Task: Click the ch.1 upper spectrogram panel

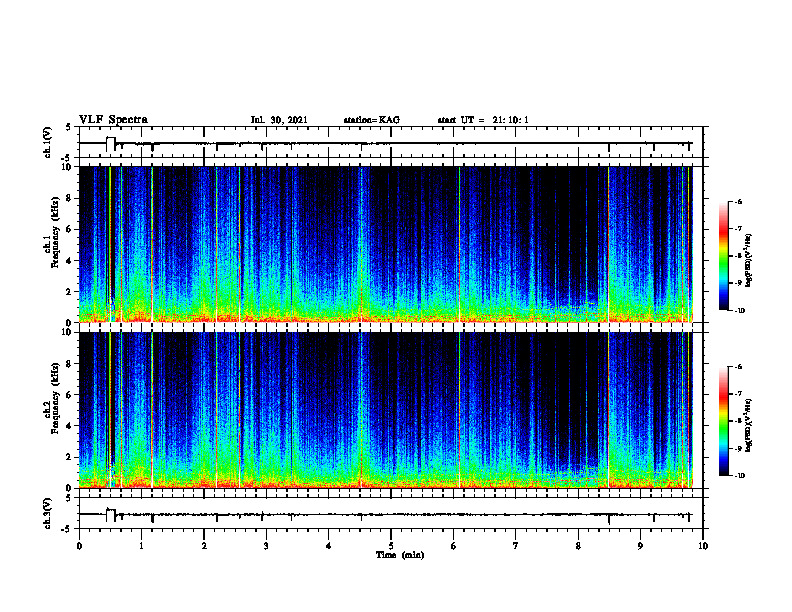Action: coord(386,244)
